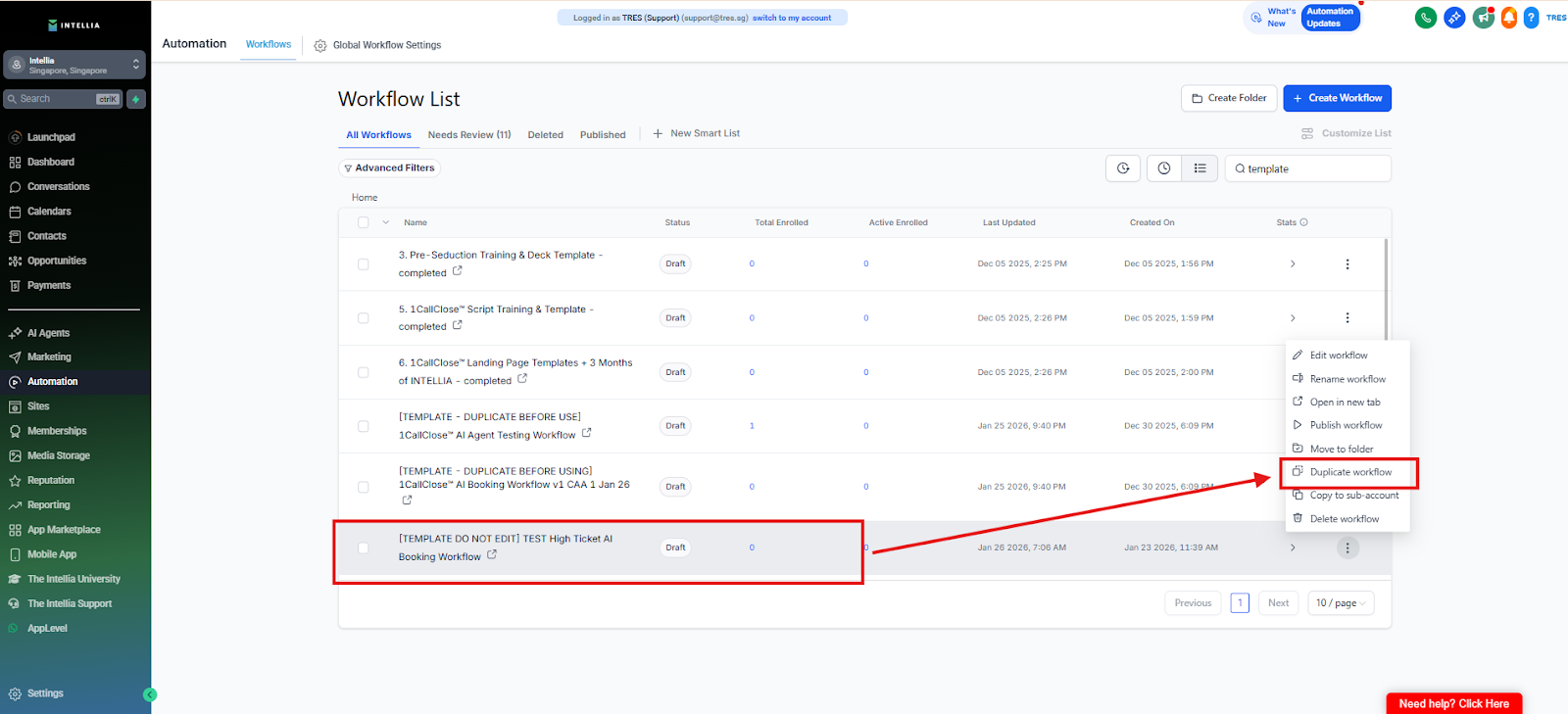Viewport: 1568px width, 714px height.
Task: Expand the selection chevron beside Name header
Action: click(x=386, y=222)
